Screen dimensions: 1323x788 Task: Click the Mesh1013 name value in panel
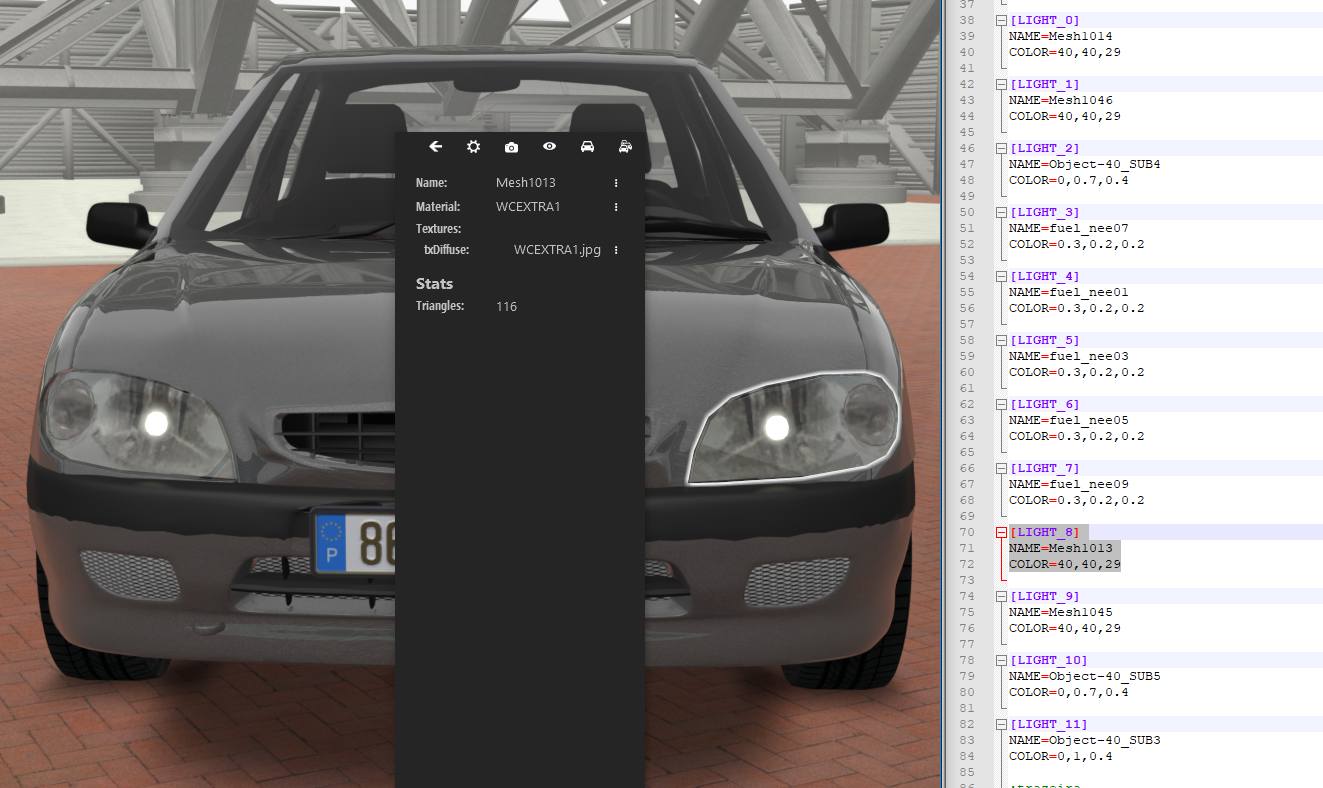(x=525, y=183)
